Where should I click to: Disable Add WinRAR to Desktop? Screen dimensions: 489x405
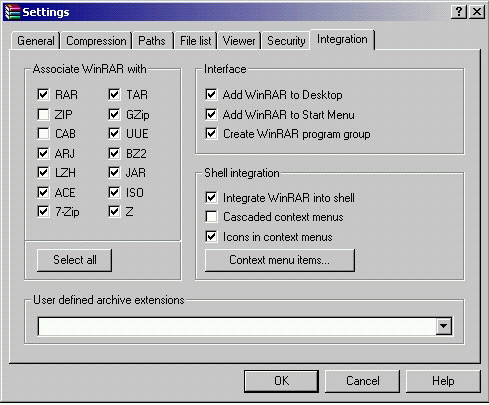[x=211, y=94]
